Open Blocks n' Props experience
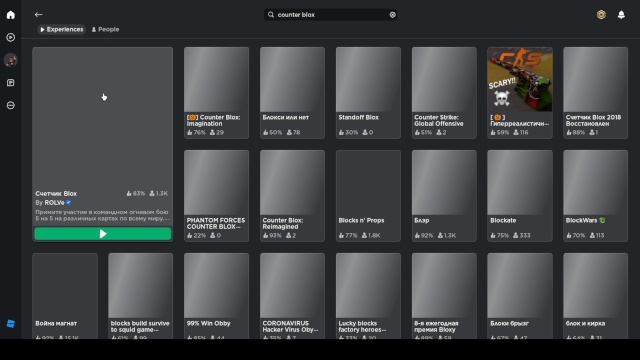Screen dimensions: 640x360 coord(368,196)
